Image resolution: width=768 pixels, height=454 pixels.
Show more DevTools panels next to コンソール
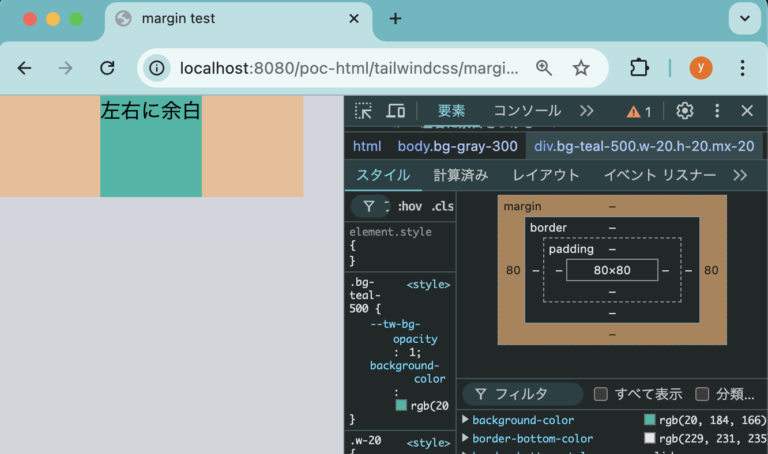coord(587,111)
